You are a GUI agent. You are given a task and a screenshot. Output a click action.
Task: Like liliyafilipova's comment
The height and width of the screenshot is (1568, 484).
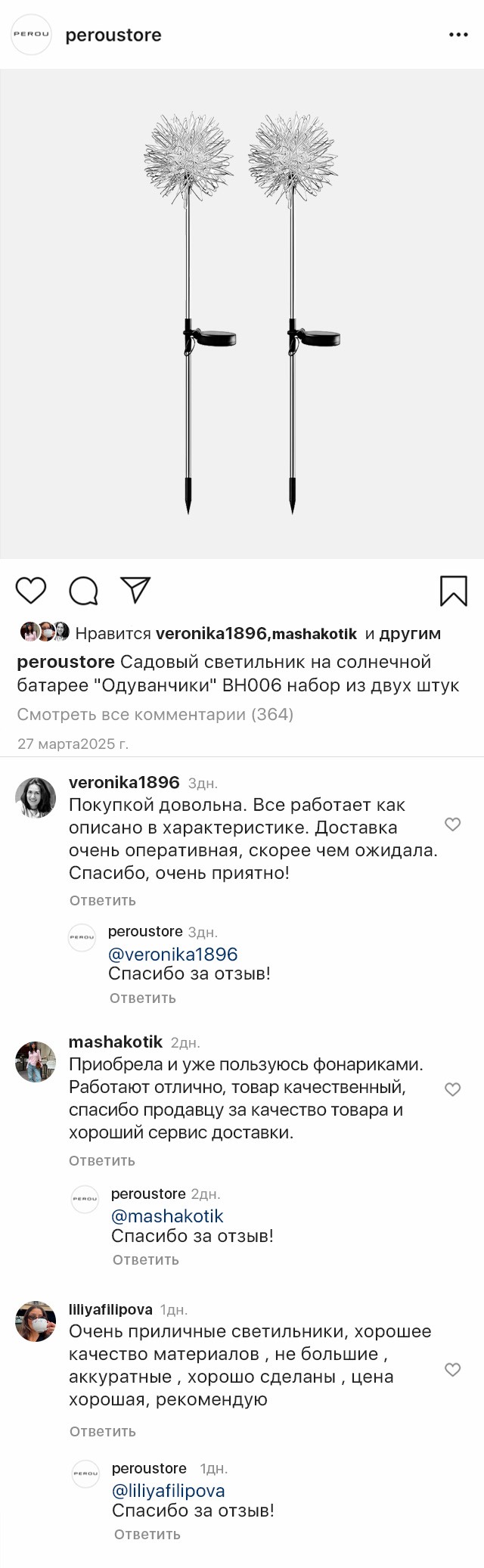coord(452,1370)
